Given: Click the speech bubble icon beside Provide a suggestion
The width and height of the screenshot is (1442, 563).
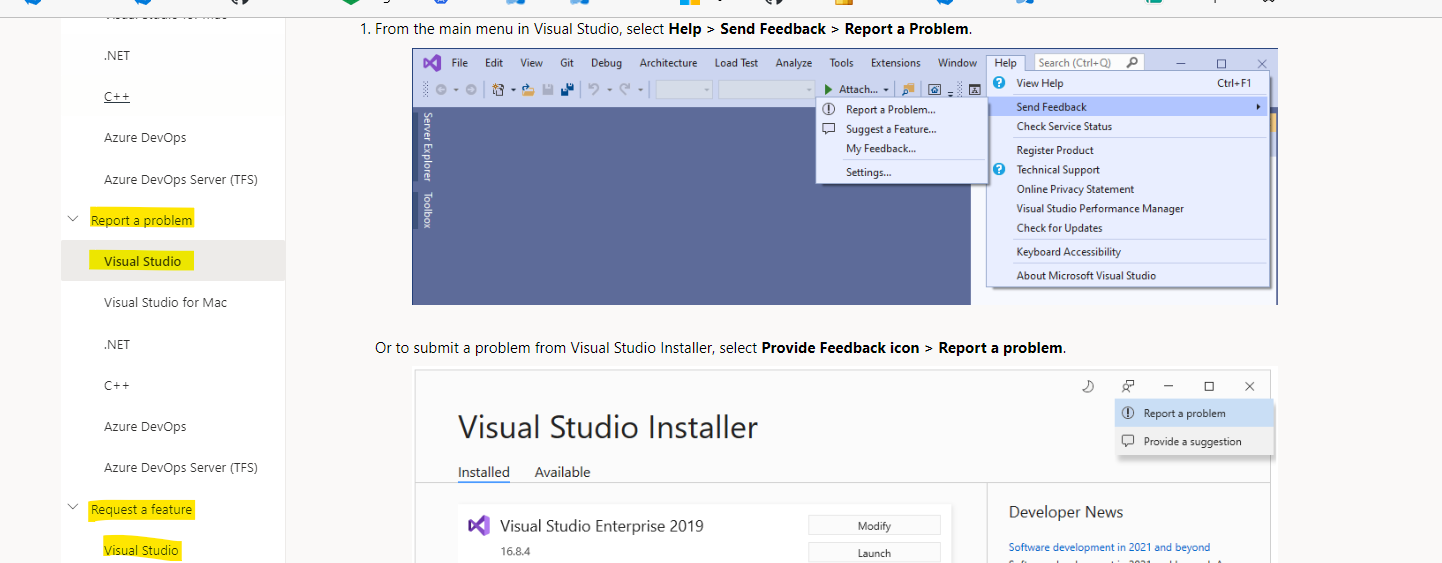Looking at the screenshot, I should (x=1128, y=441).
